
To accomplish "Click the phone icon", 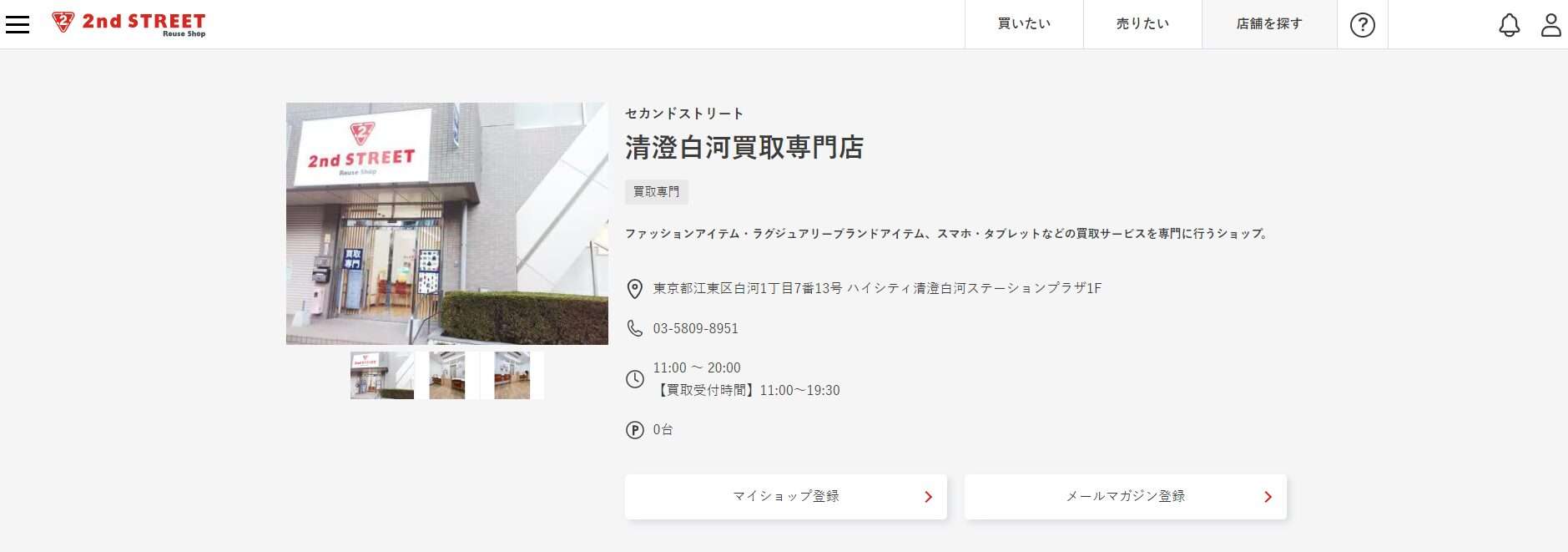I will 635,329.
